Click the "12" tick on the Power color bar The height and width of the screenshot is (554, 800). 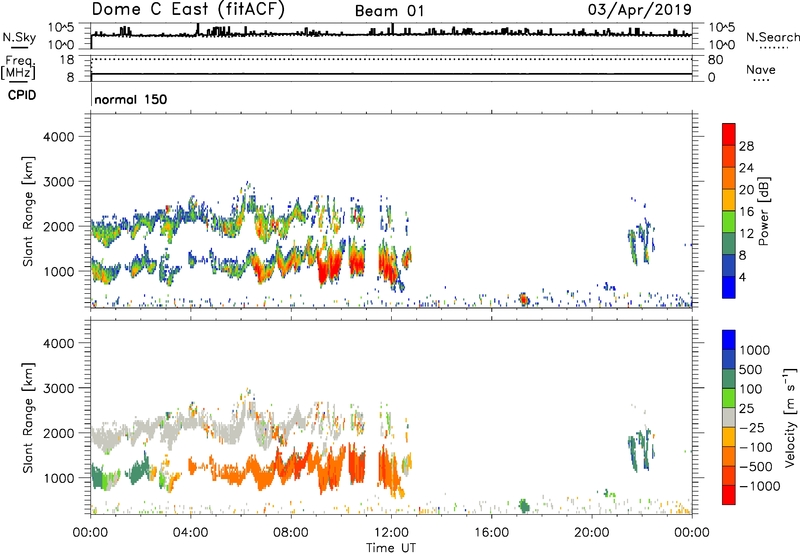coord(746,234)
